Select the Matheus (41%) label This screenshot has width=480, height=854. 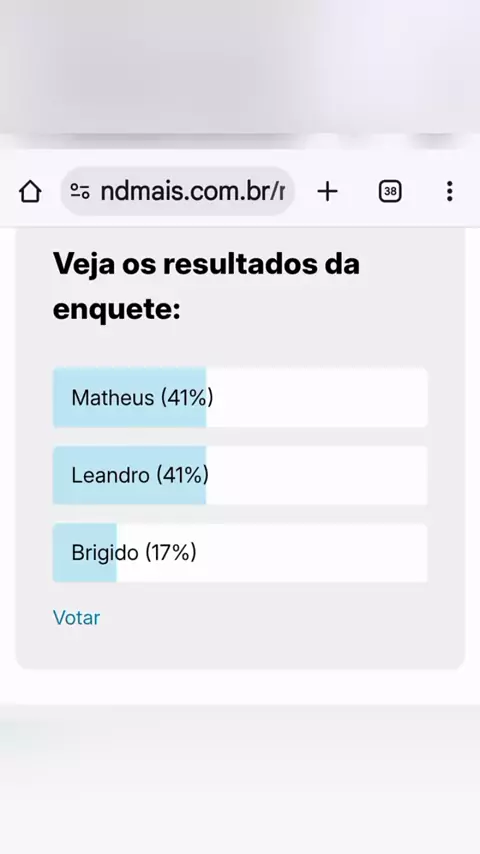point(142,398)
